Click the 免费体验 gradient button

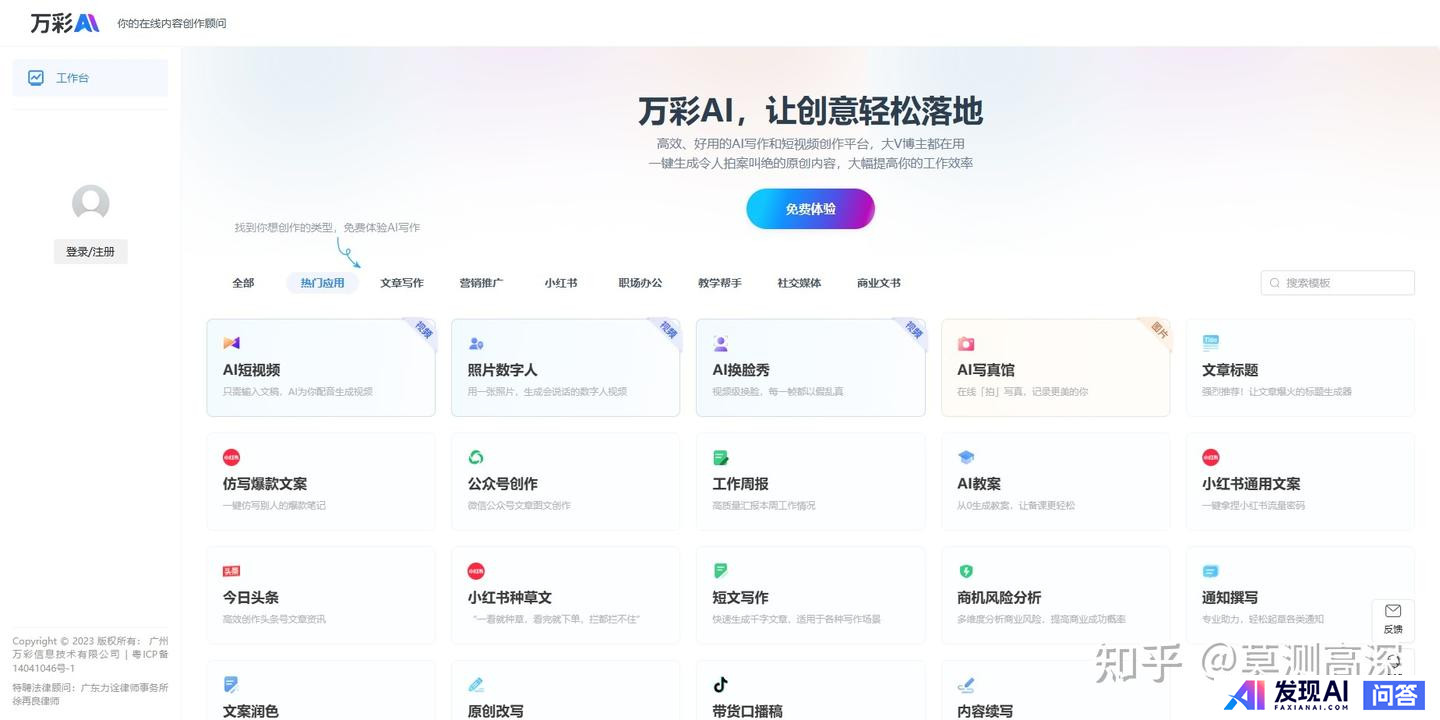[x=810, y=209]
